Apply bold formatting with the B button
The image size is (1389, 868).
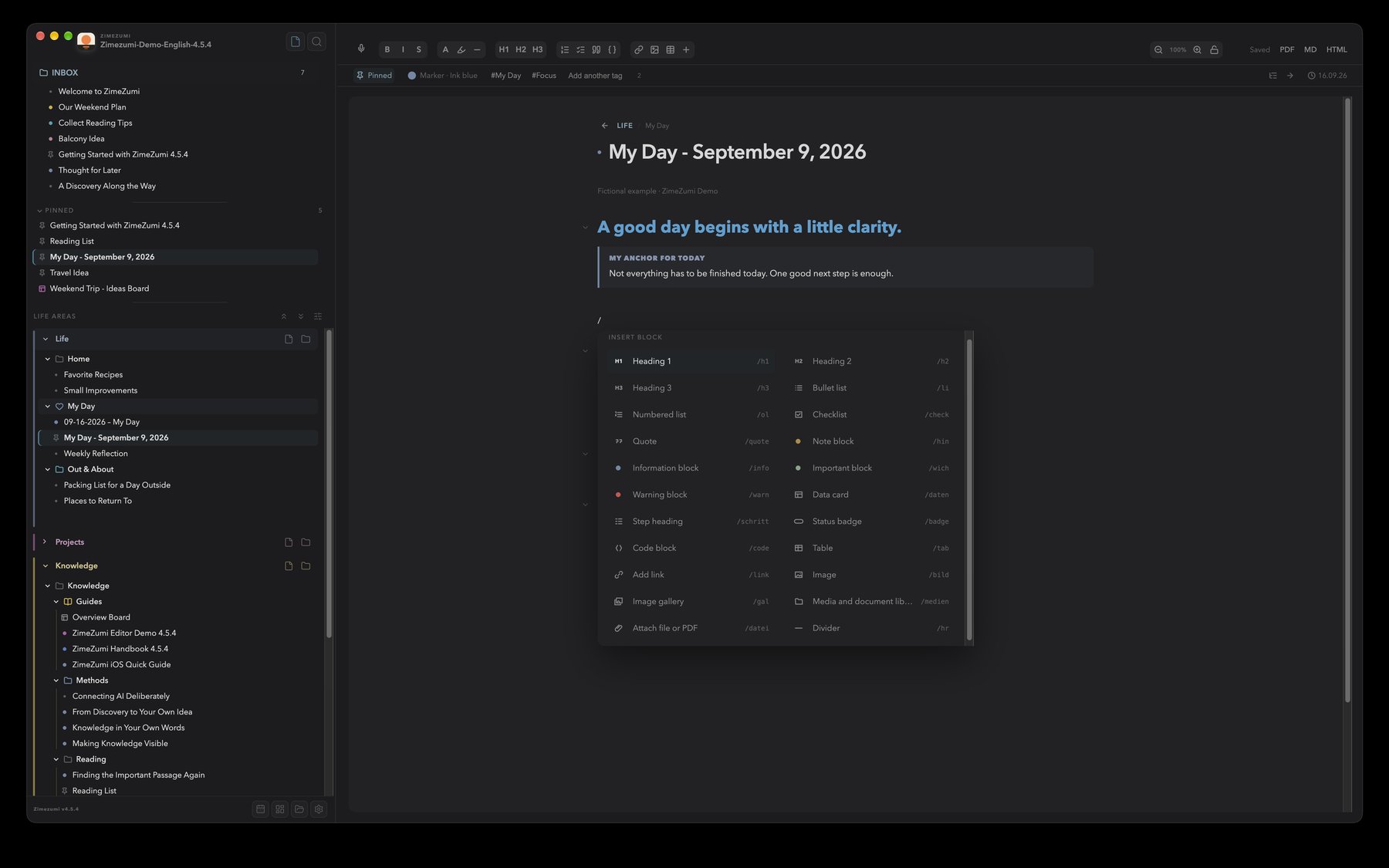pyautogui.click(x=387, y=49)
